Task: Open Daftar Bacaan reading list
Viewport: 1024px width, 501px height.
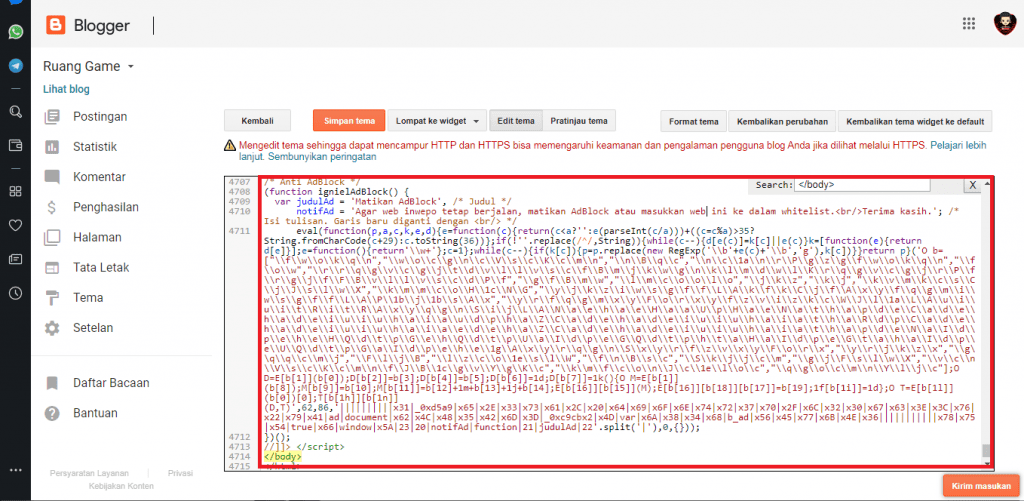Action: point(111,383)
